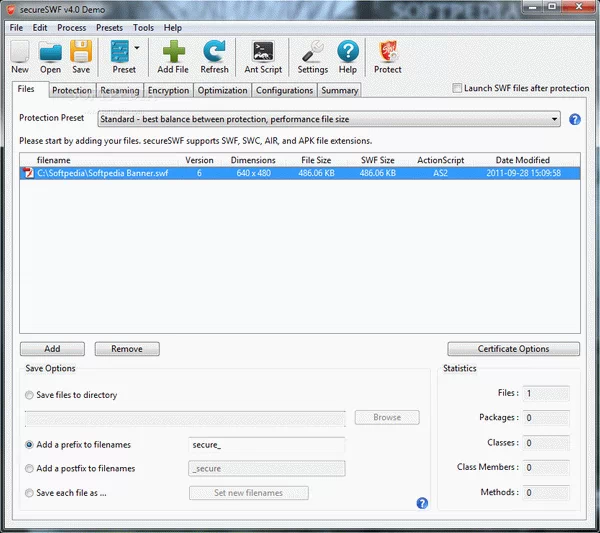Expand the Protection Preset combo box
The image size is (600, 533).
pos(329,119)
